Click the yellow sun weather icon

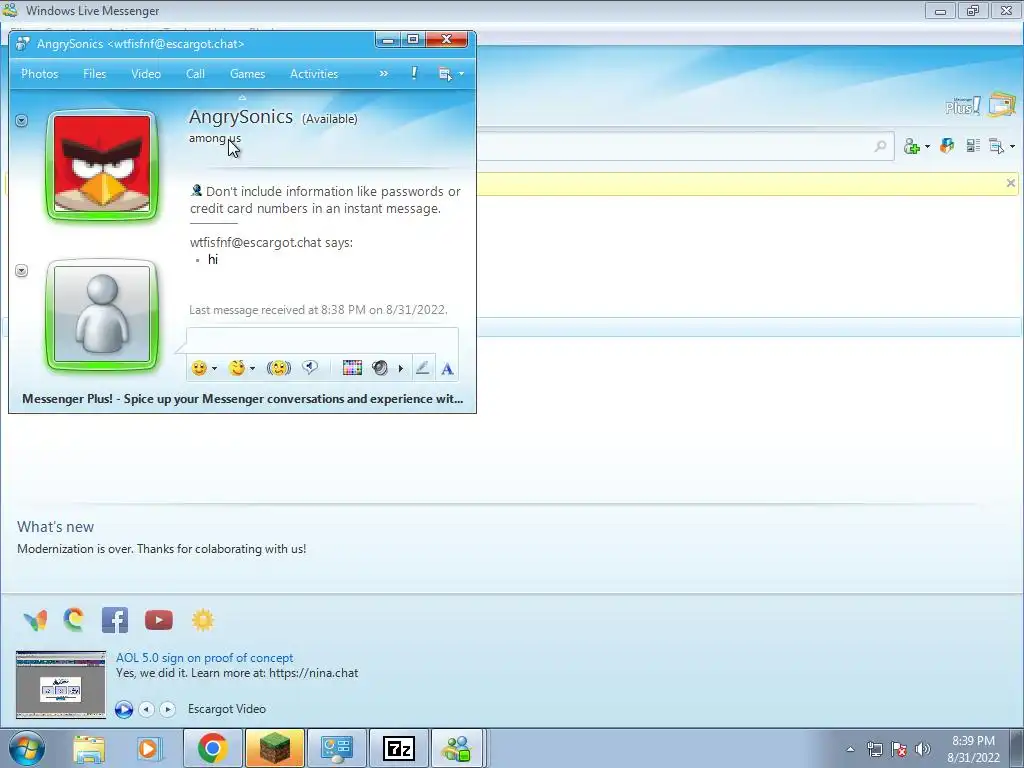click(203, 620)
